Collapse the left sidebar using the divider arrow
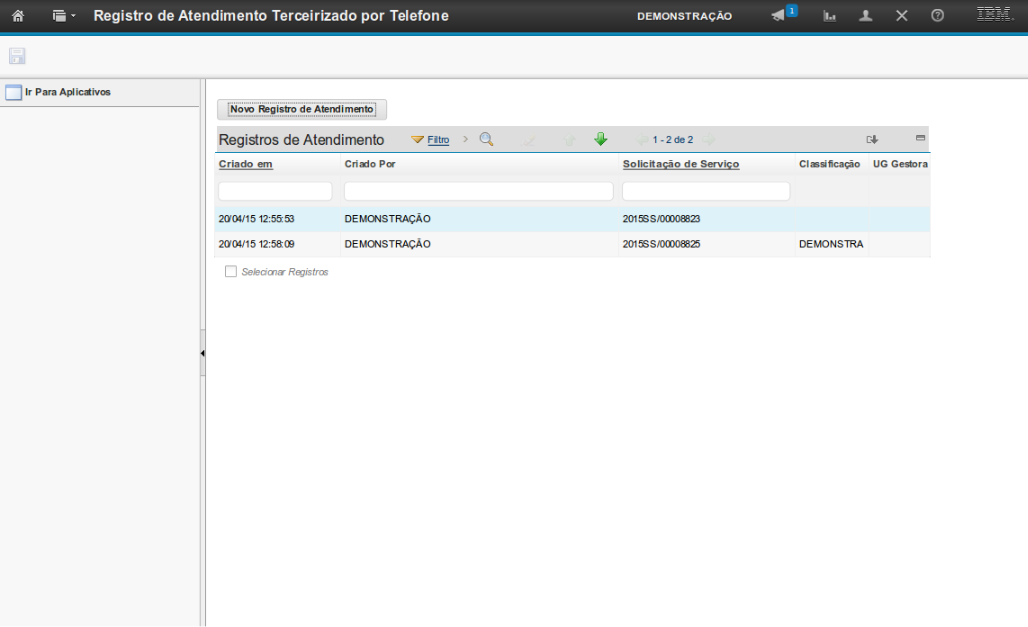This screenshot has height=627, width=1028. [202, 353]
